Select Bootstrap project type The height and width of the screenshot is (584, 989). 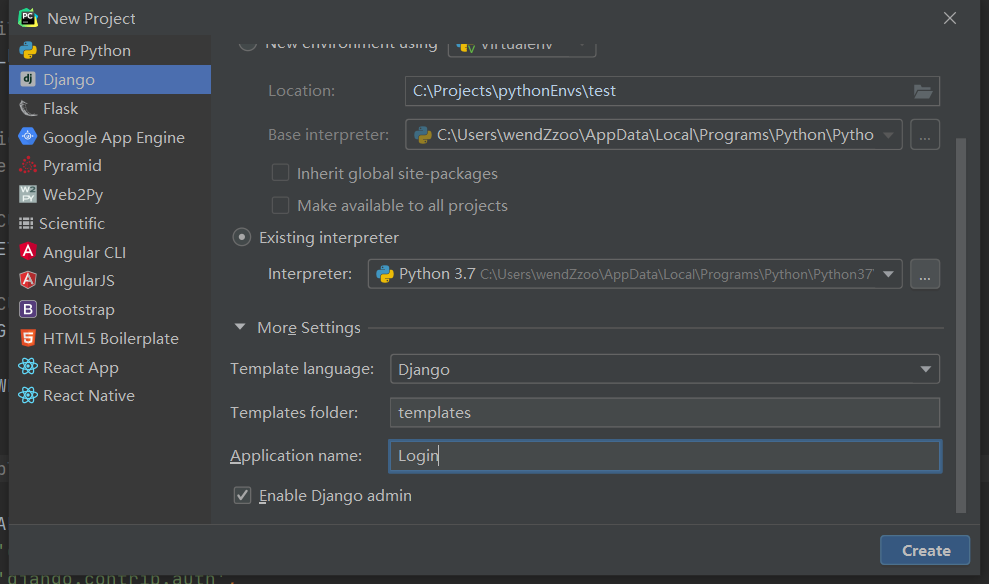pyautogui.click(x=110, y=309)
